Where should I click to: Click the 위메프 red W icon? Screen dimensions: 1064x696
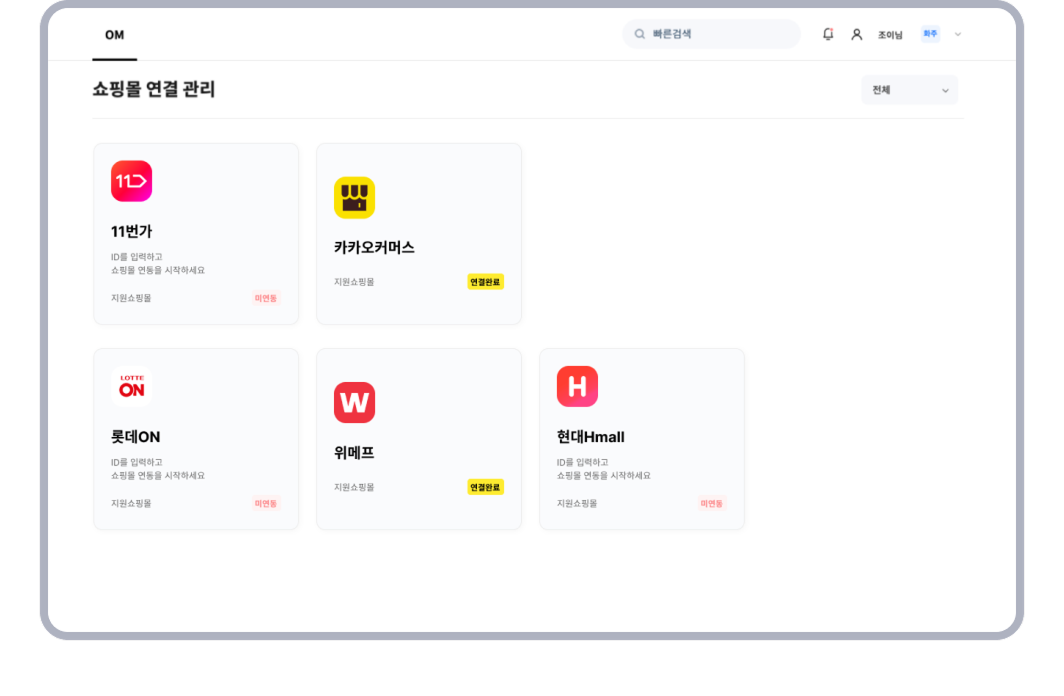(354, 402)
